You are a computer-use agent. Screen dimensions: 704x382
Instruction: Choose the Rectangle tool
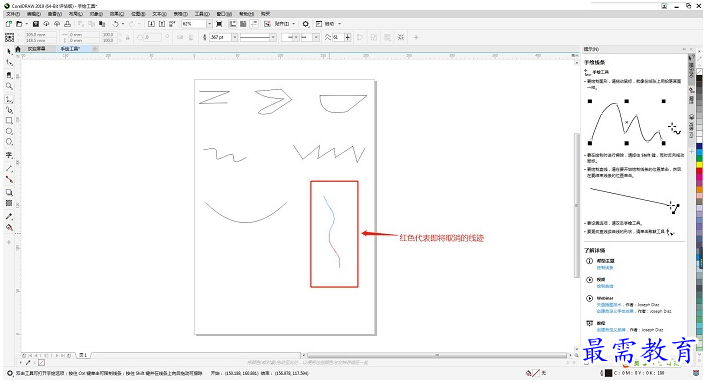click(9, 120)
